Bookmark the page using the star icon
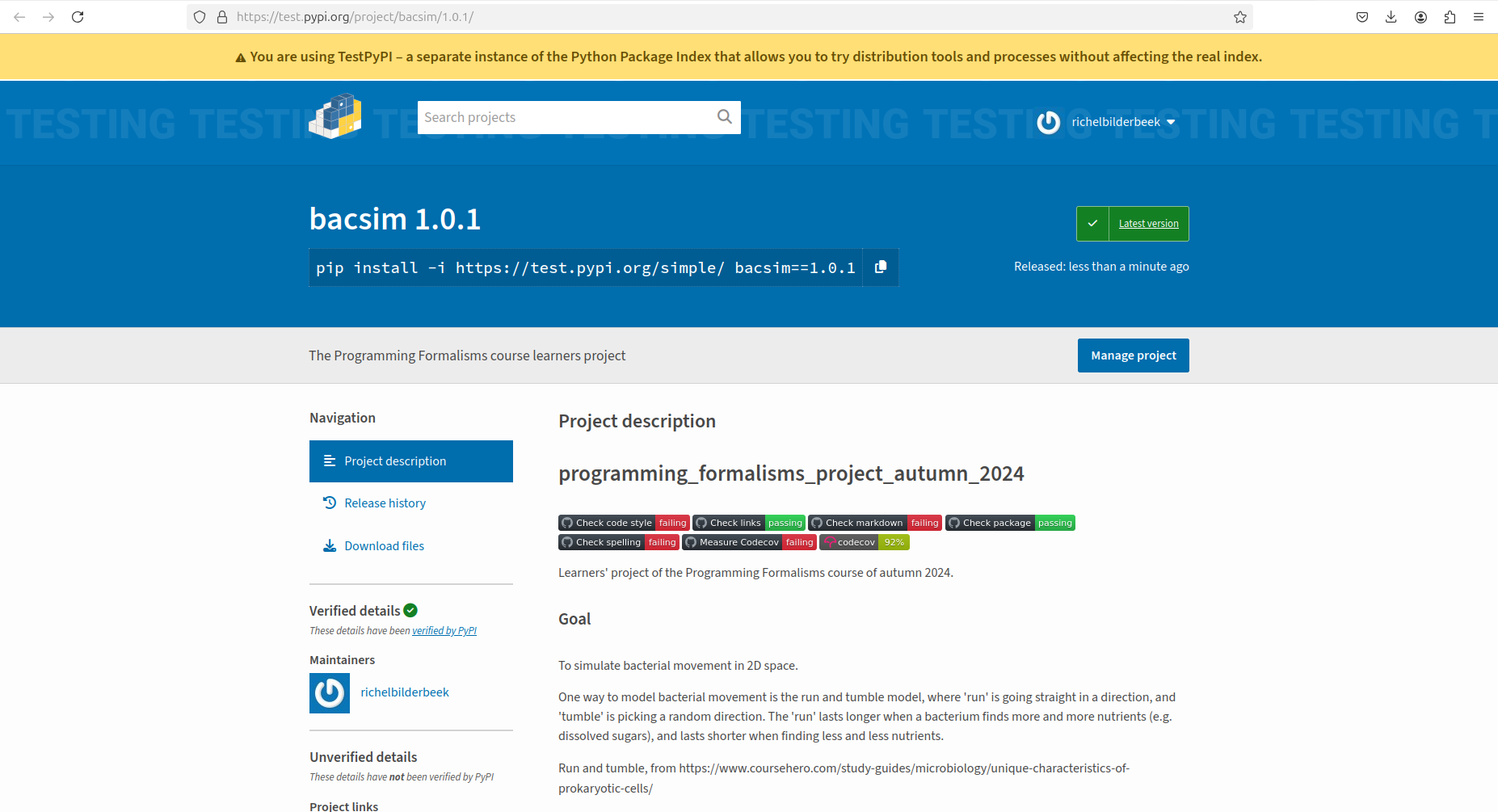The image size is (1498, 812). click(x=1240, y=16)
